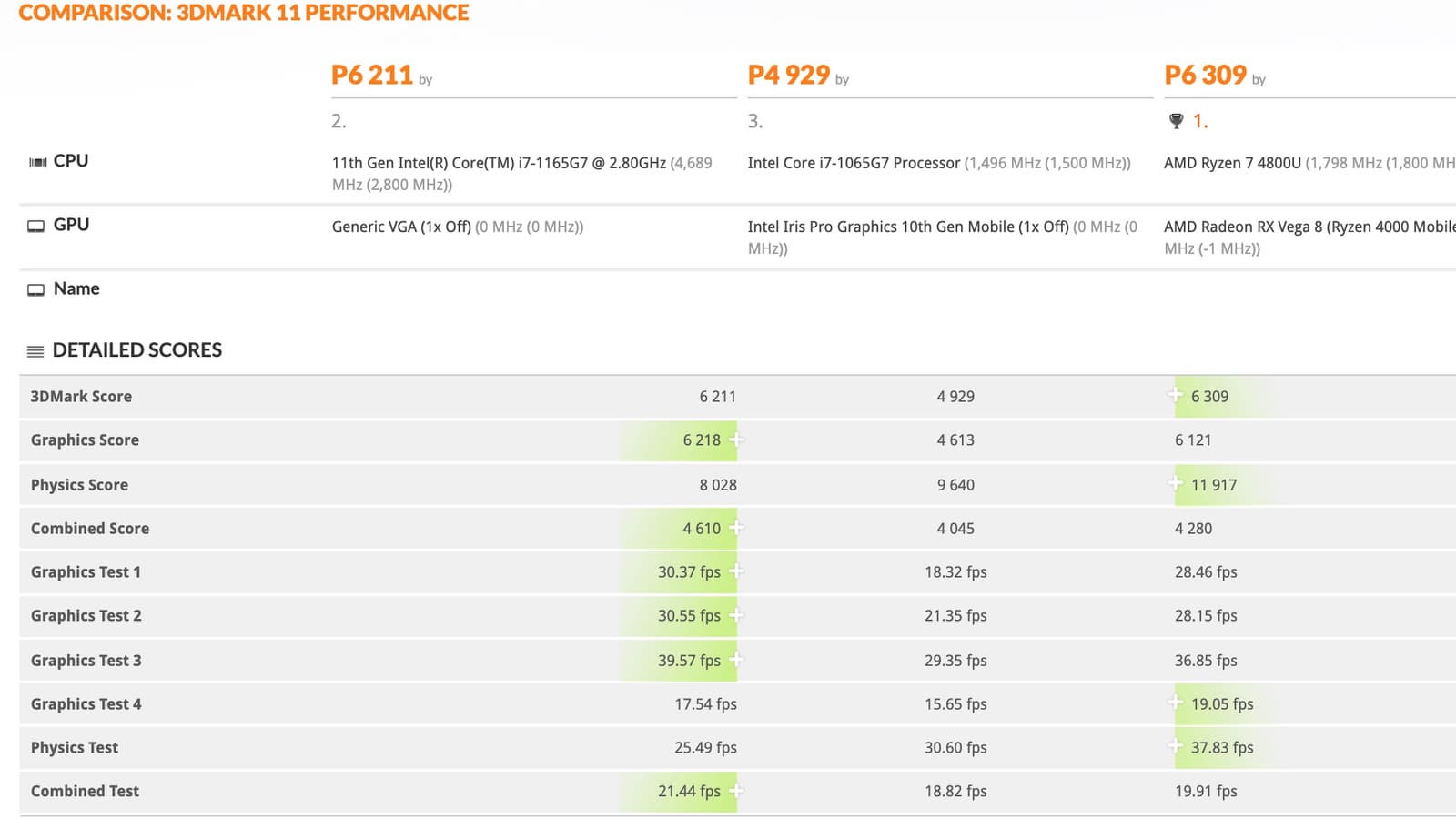This screenshot has height=819, width=1456.
Task: Click the icon beside the Name label
Action: click(36, 289)
